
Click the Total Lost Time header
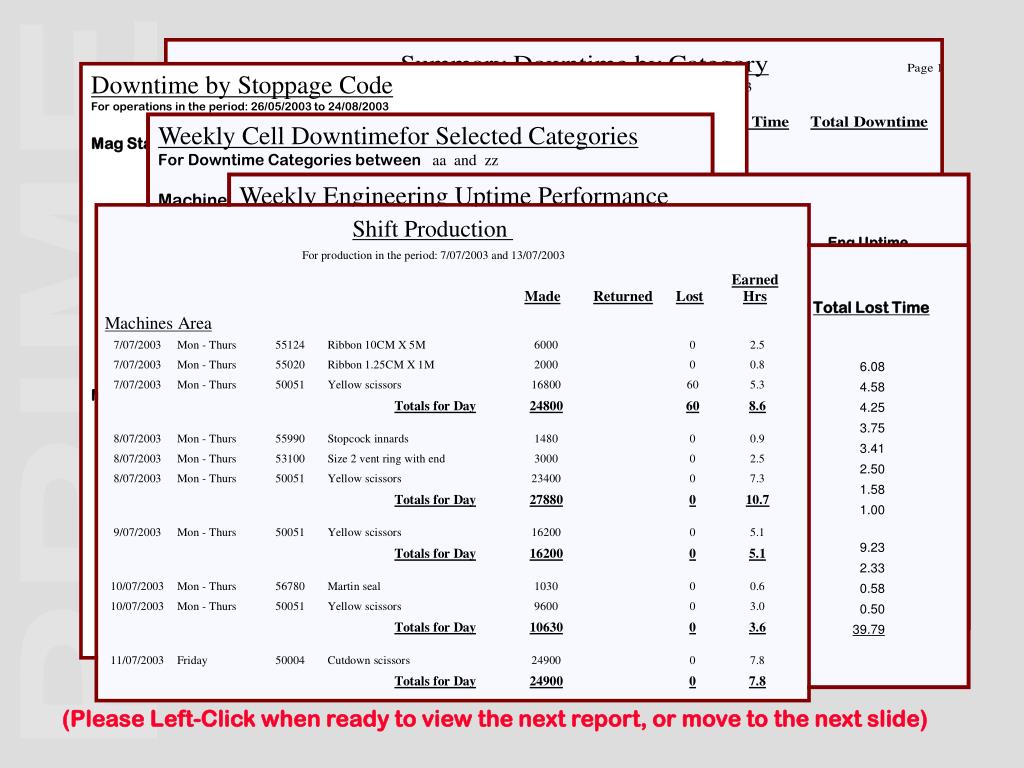(x=871, y=308)
